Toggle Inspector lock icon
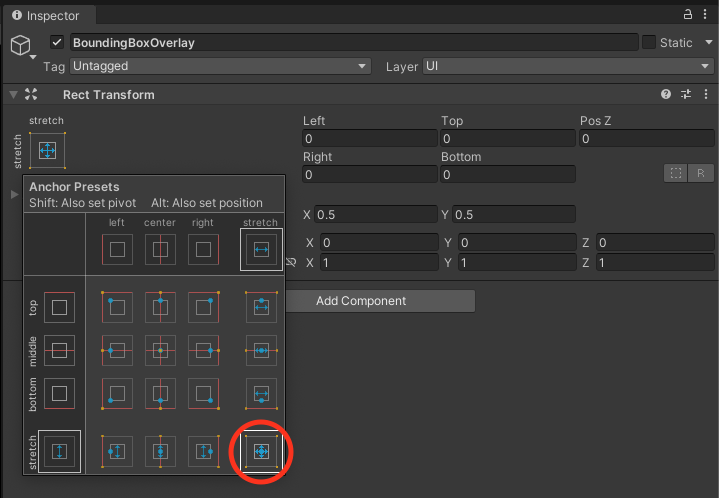This screenshot has height=498, width=719. pos(687,14)
